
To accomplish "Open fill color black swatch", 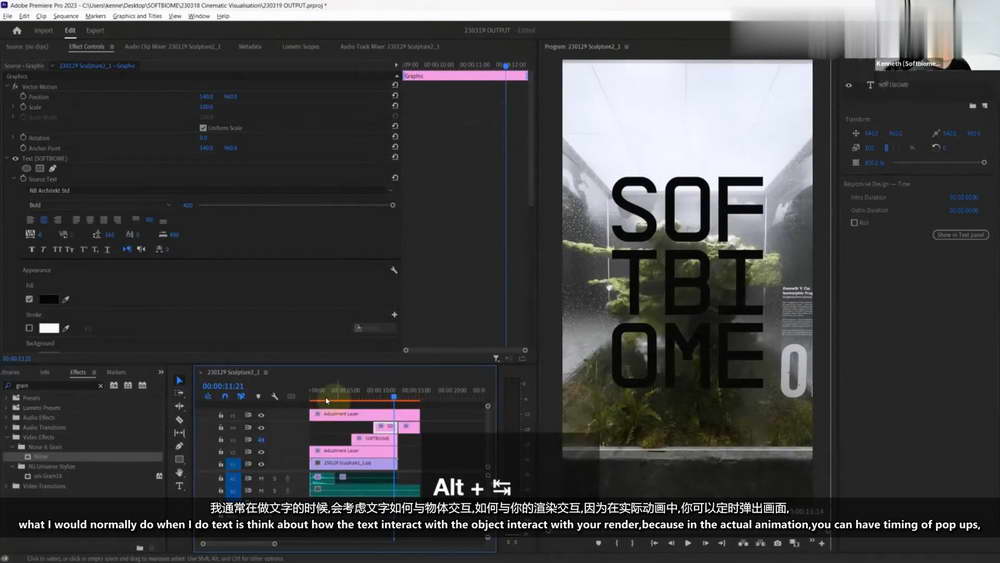I will coord(48,299).
